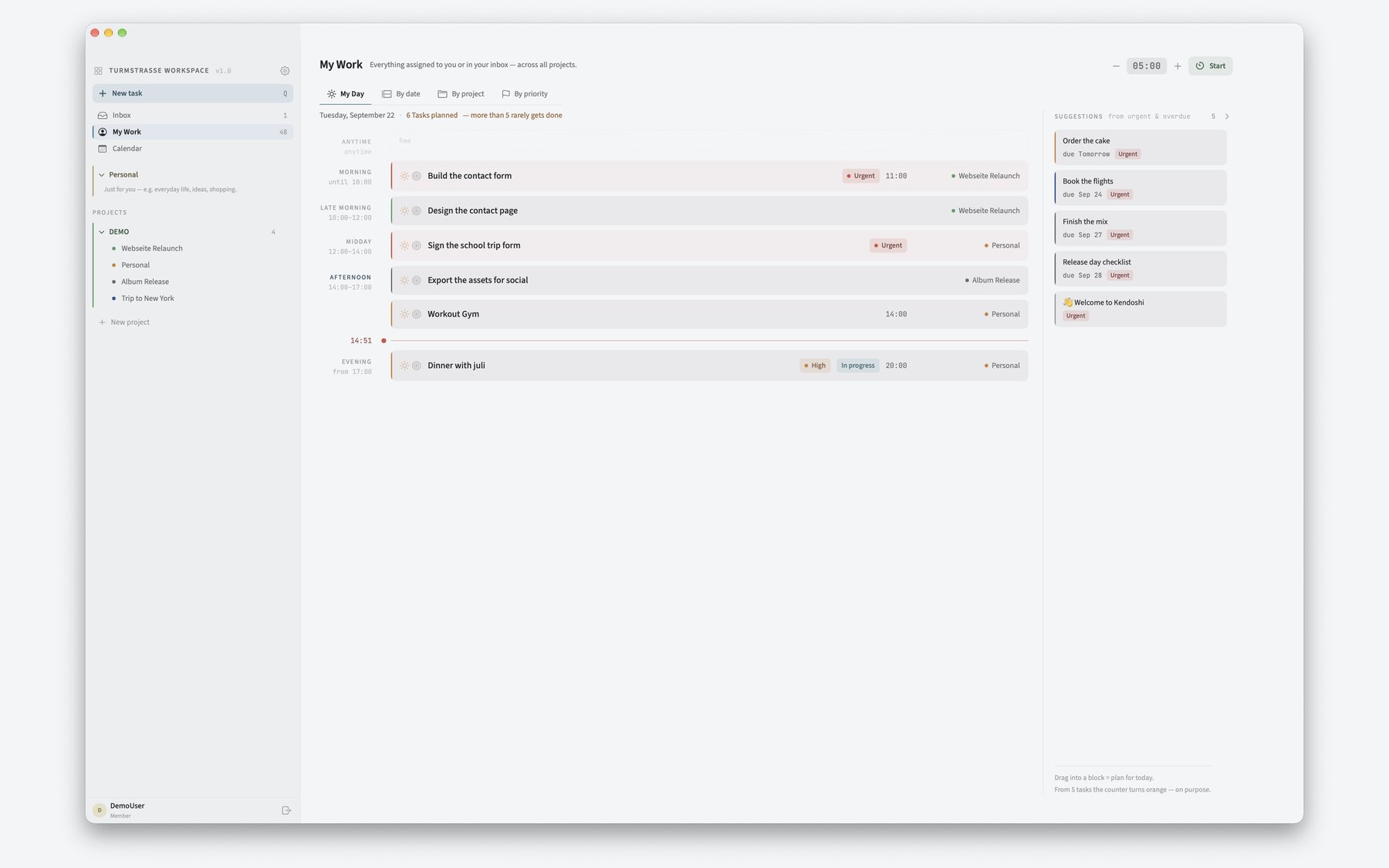
Task: Select the Book the flights suggestion card
Action: [x=1141, y=187]
